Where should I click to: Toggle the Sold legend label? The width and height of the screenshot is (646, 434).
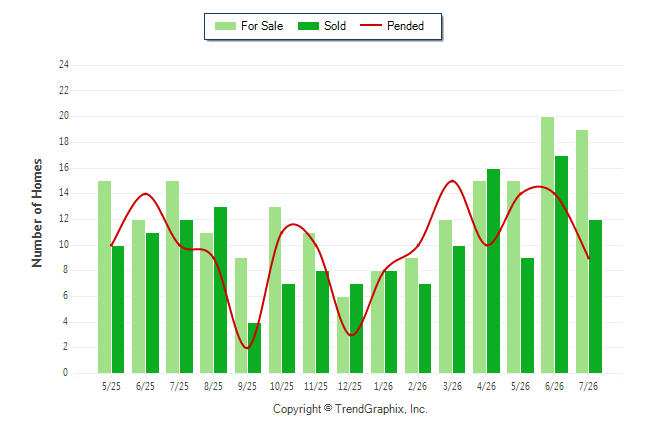pyautogui.click(x=335, y=26)
